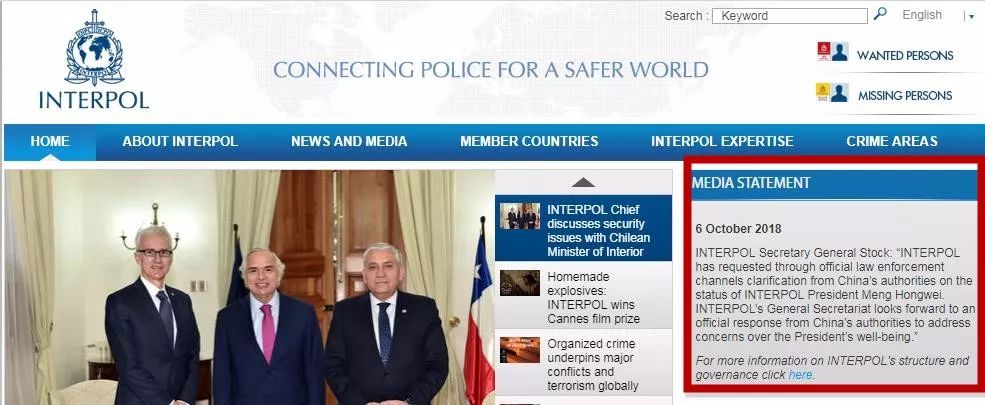Screen dimensions: 985x405
Task: Open the MISSING PERSONS link
Action: coord(905,95)
